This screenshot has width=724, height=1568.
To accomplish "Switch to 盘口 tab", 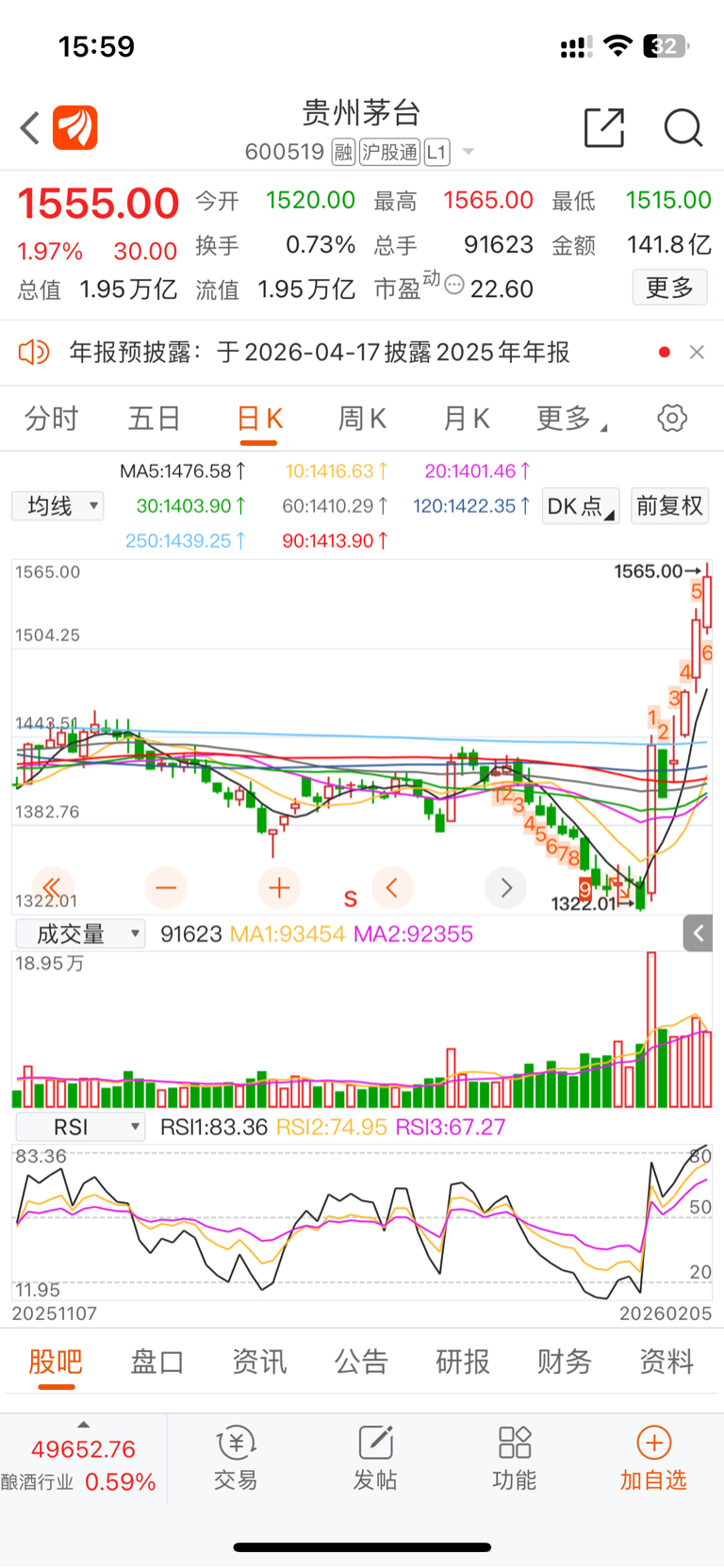I will [x=157, y=1362].
